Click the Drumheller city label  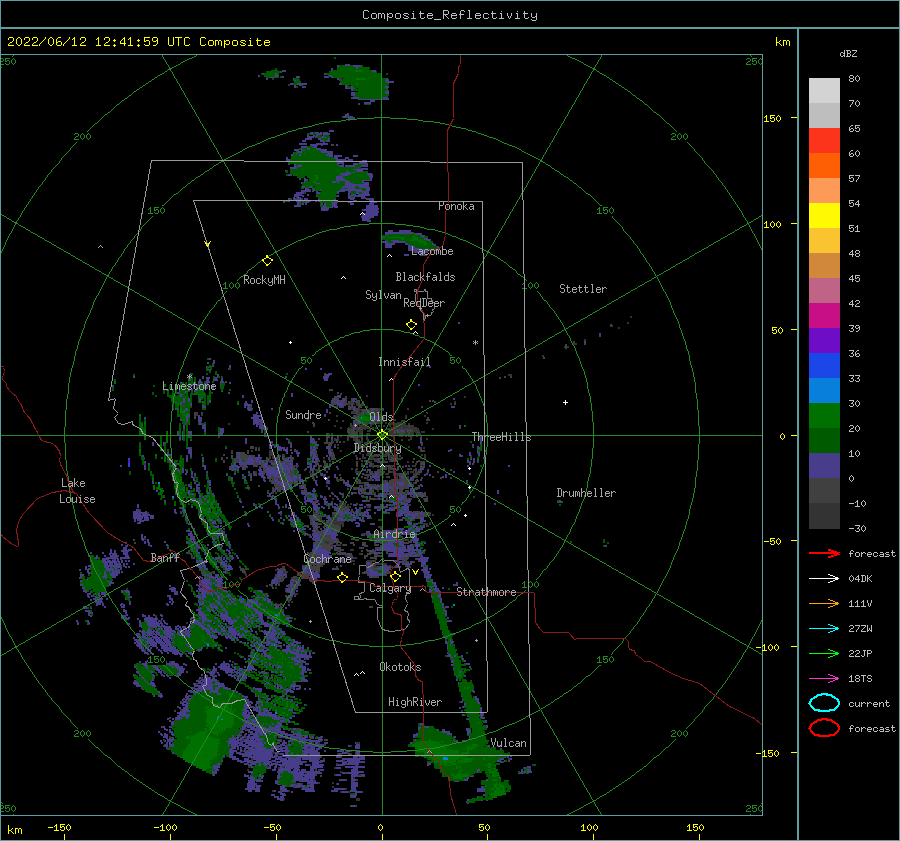pyautogui.click(x=586, y=493)
